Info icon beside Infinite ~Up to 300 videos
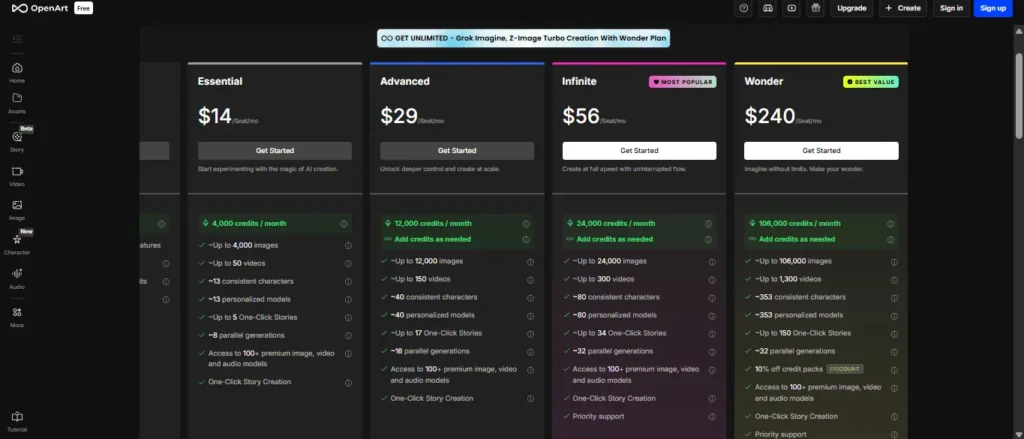This screenshot has width=1024, height=439. [x=712, y=280]
